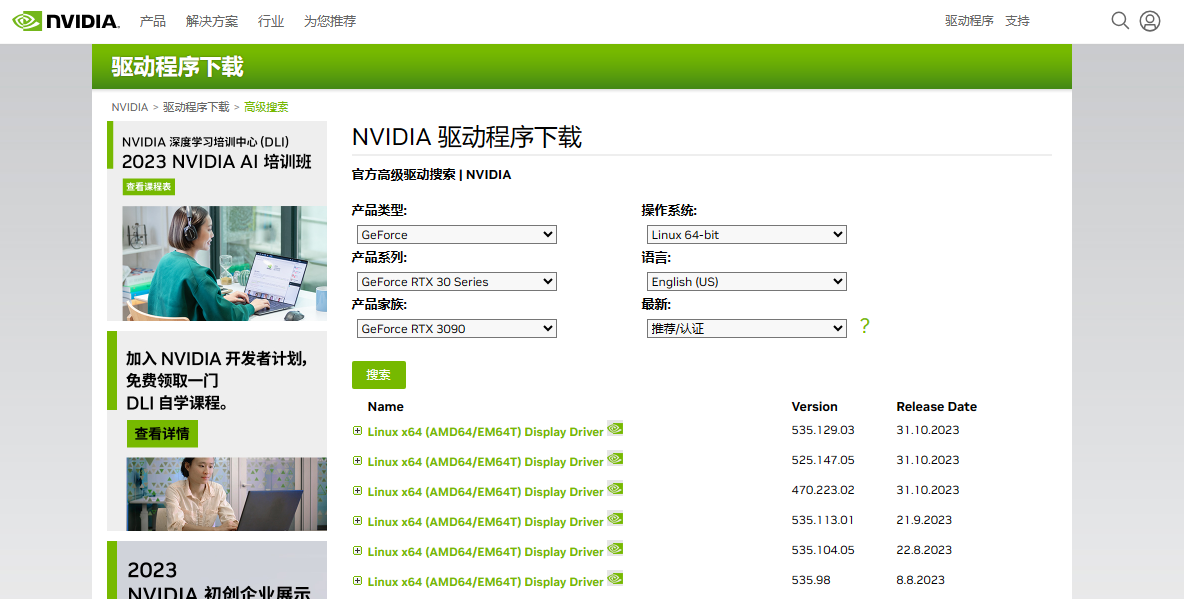Viewport: 1184px width, 599px height.
Task: Click the 查看课程表 button
Action: tap(149, 187)
